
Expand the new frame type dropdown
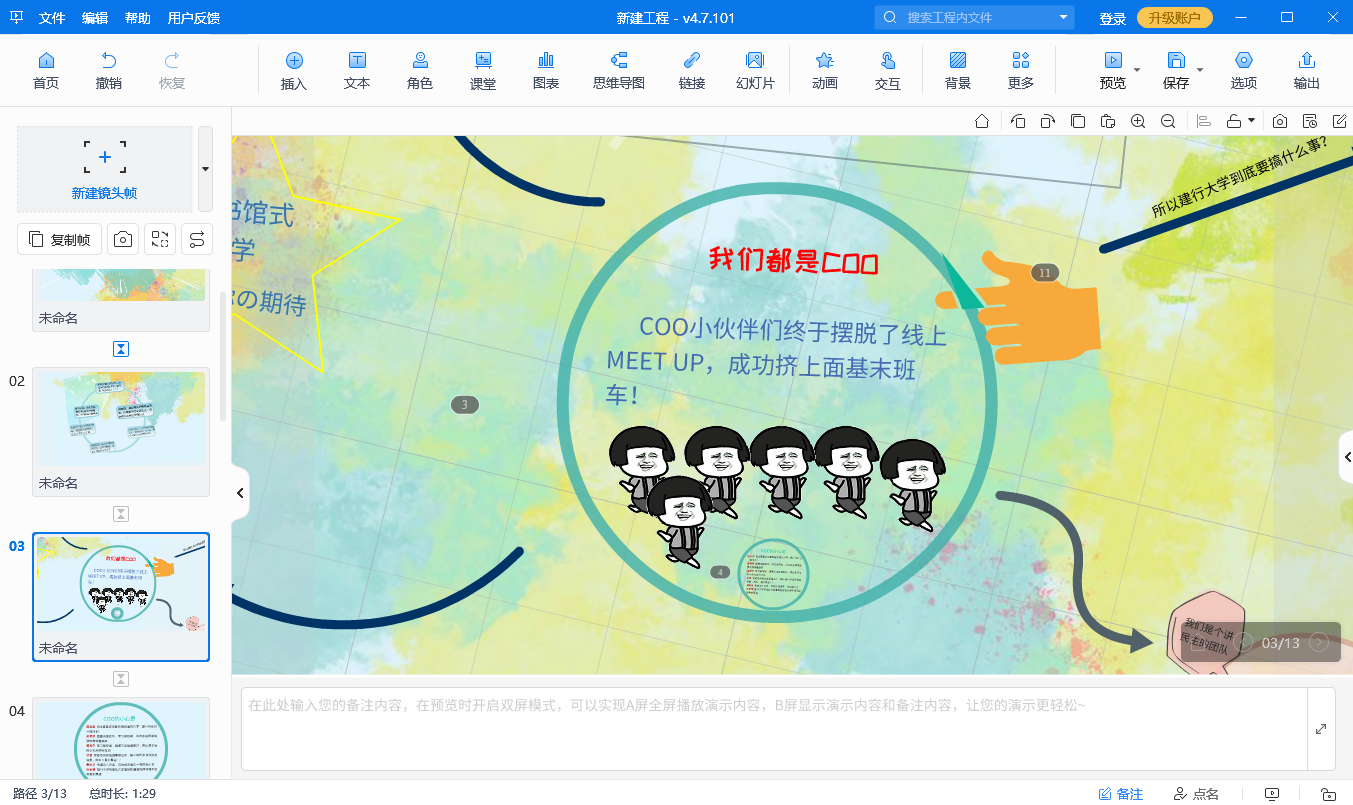[205, 169]
